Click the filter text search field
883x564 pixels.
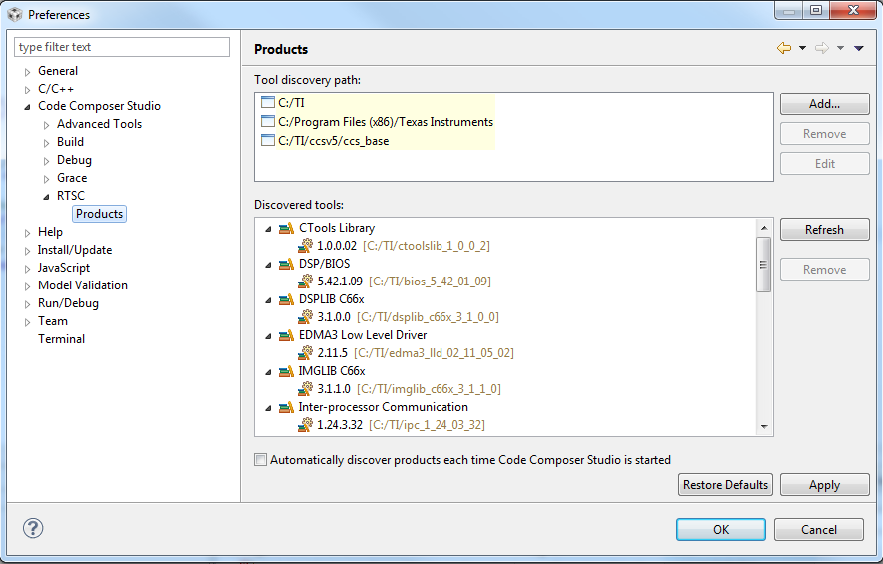point(122,47)
